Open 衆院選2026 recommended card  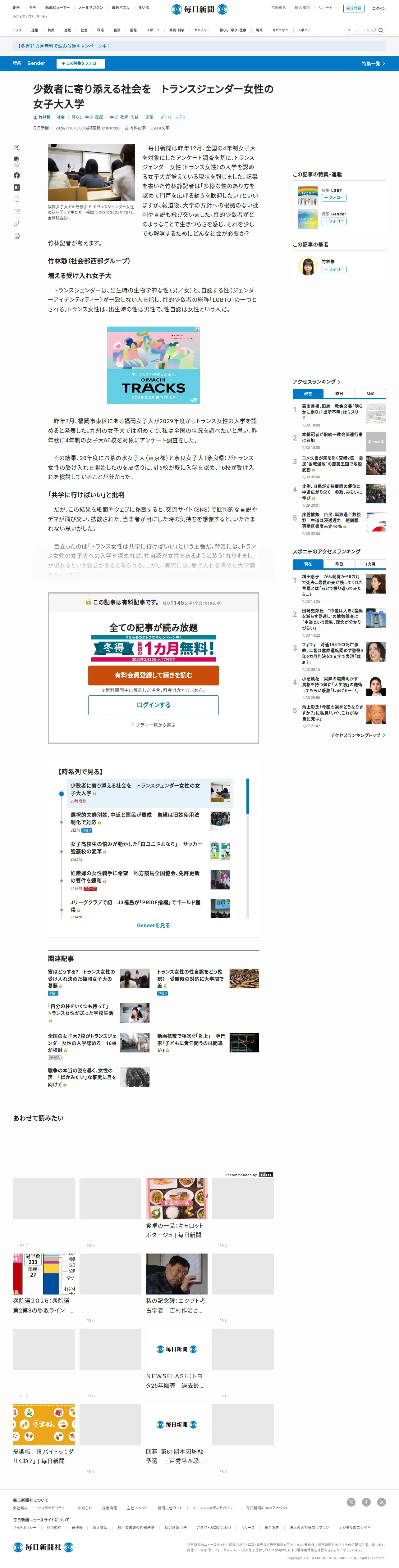click(44, 1283)
